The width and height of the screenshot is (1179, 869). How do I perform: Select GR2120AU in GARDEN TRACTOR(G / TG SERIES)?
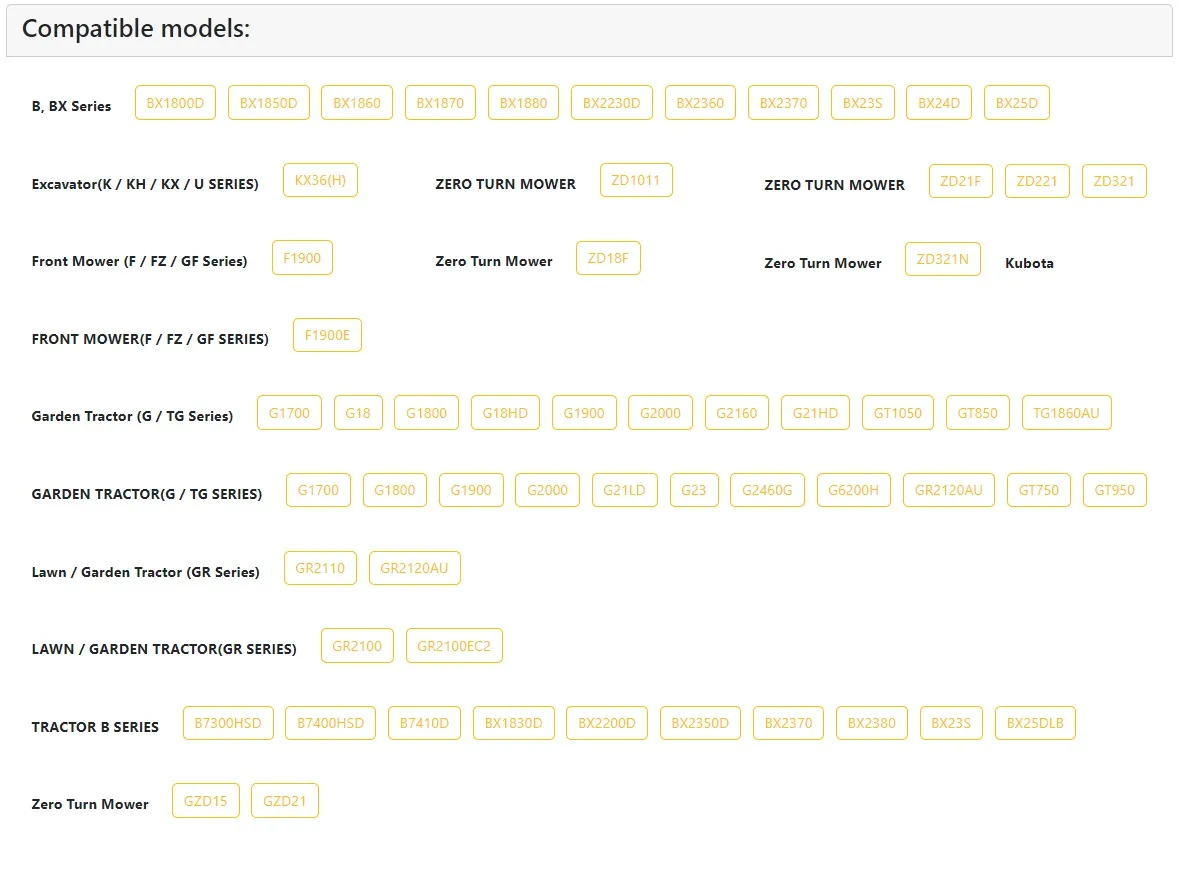click(948, 490)
